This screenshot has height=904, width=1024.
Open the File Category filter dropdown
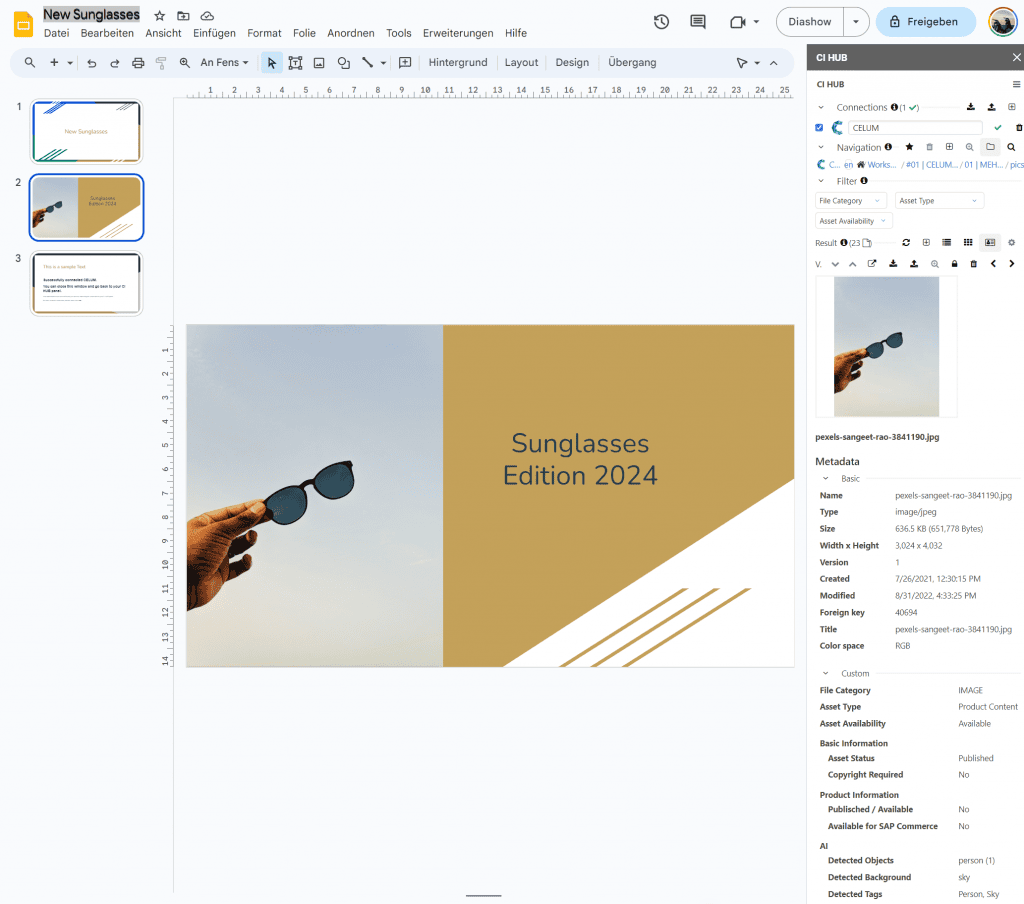850,200
